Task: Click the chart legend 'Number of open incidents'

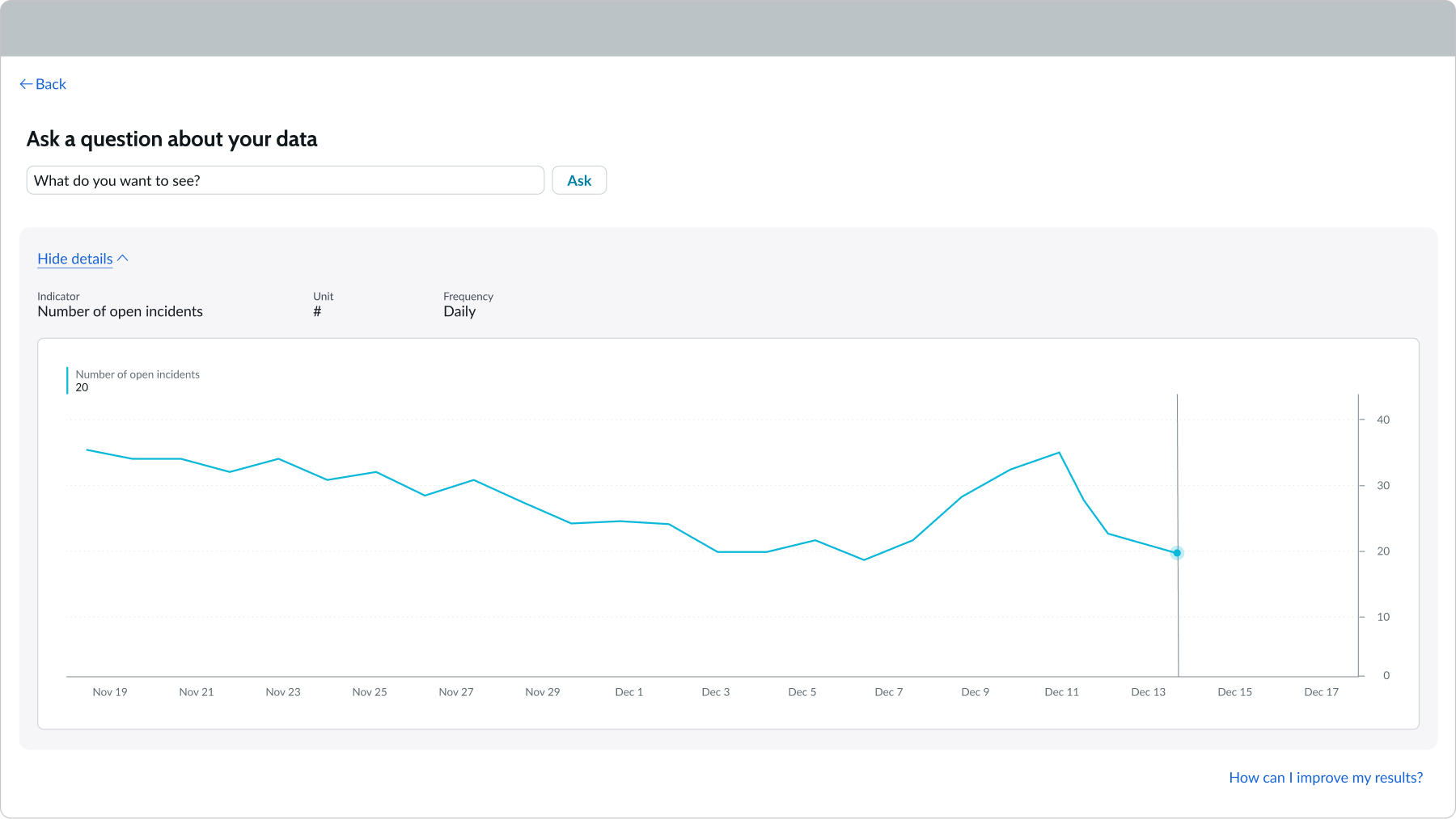Action: (138, 374)
